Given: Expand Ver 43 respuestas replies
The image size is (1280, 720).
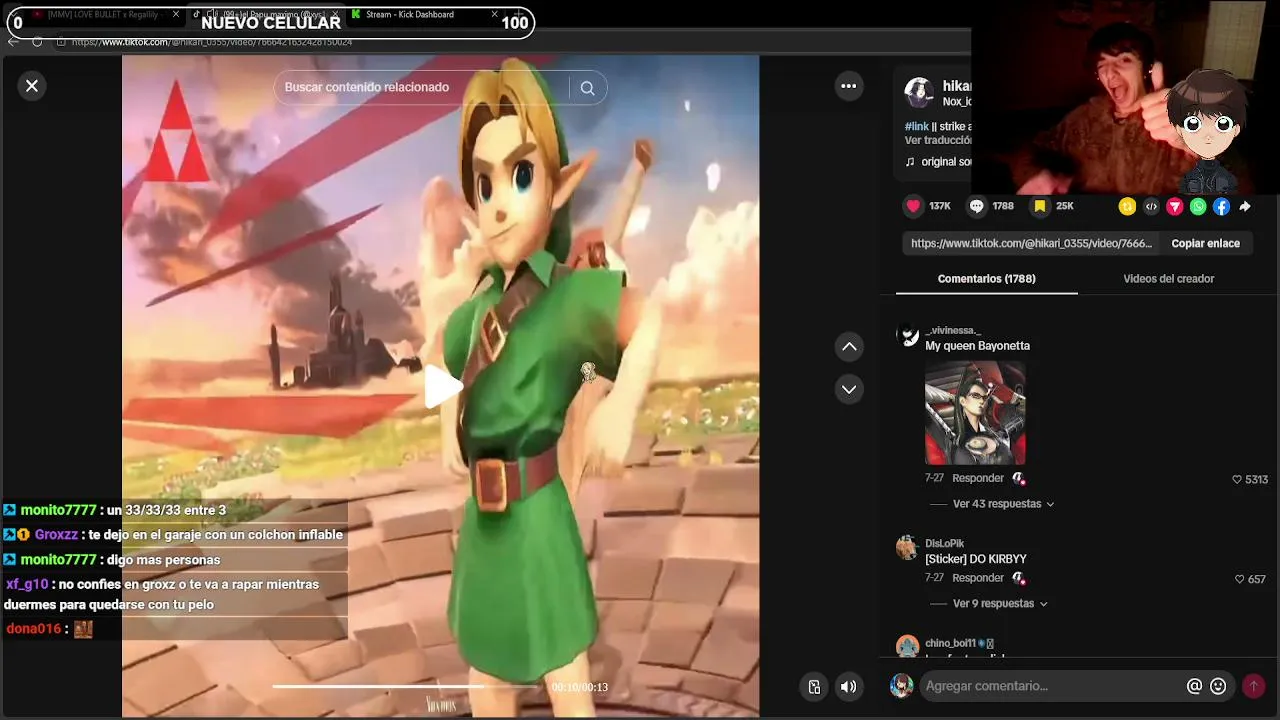Looking at the screenshot, I should [x=1003, y=504].
